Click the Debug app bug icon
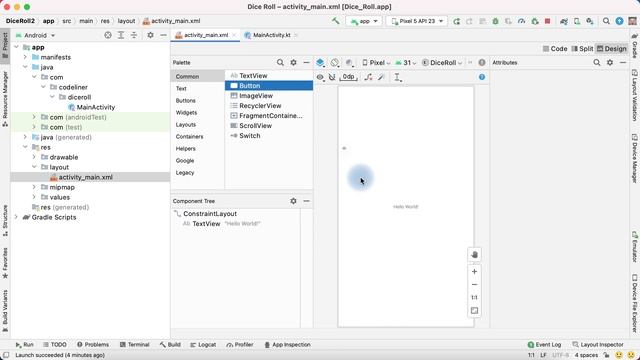This screenshot has width=640, height=360. tap(495, 21)
